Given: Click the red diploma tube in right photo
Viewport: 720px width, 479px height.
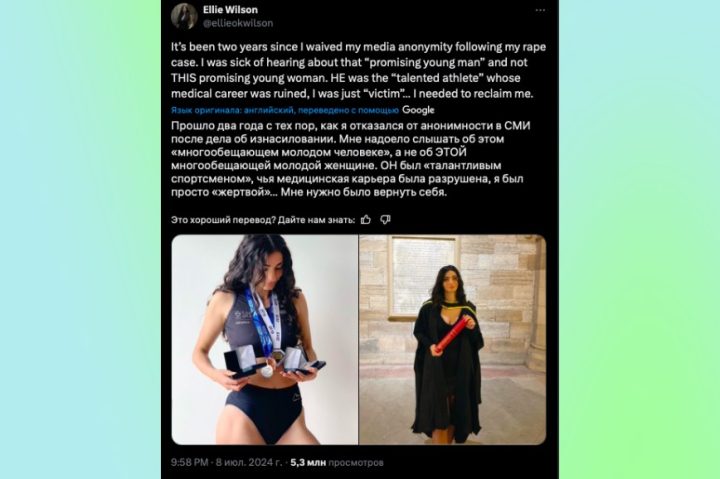Looking at the screenshot, I should click(451, 336).
